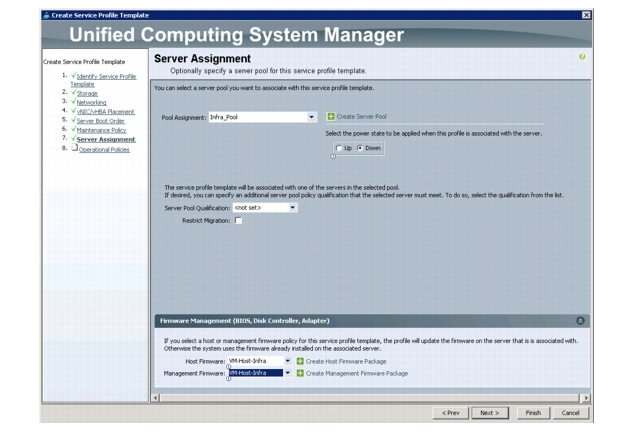Select the Down power state radio button

pos(360,148)
